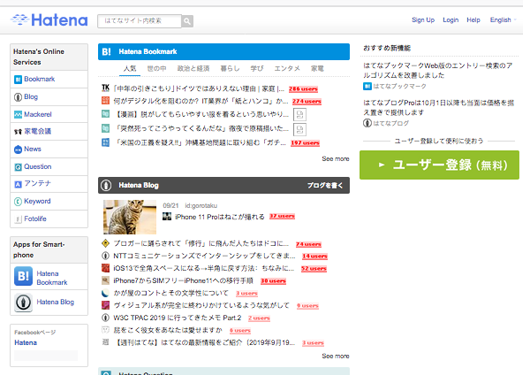The width and height of the screenshot is (523, 375).
Task: Select the 暮らし tab
Action: pyautogui.click(x=230, y=69)
